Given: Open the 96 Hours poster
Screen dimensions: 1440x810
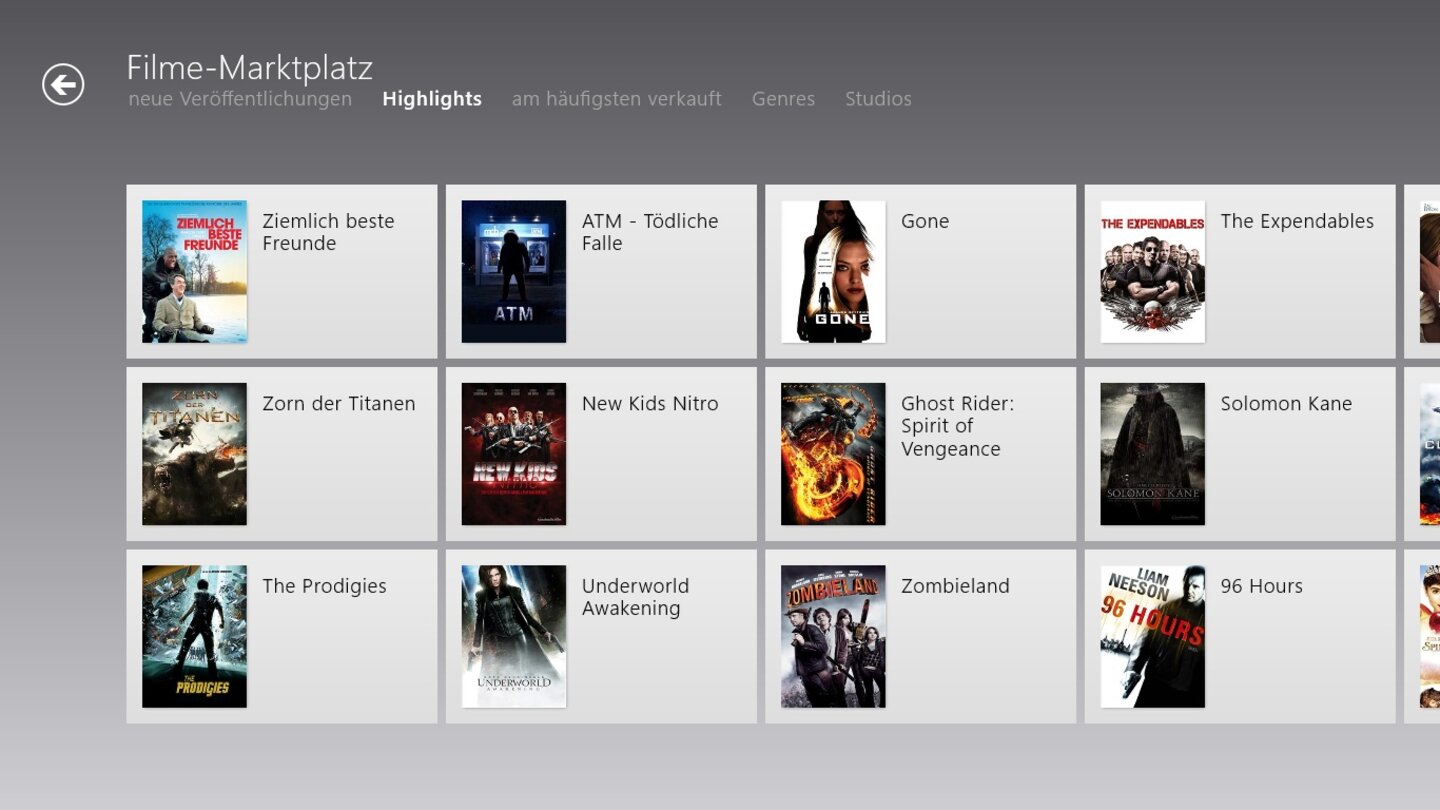Looking at the screenshot, I should point(1153,637).
